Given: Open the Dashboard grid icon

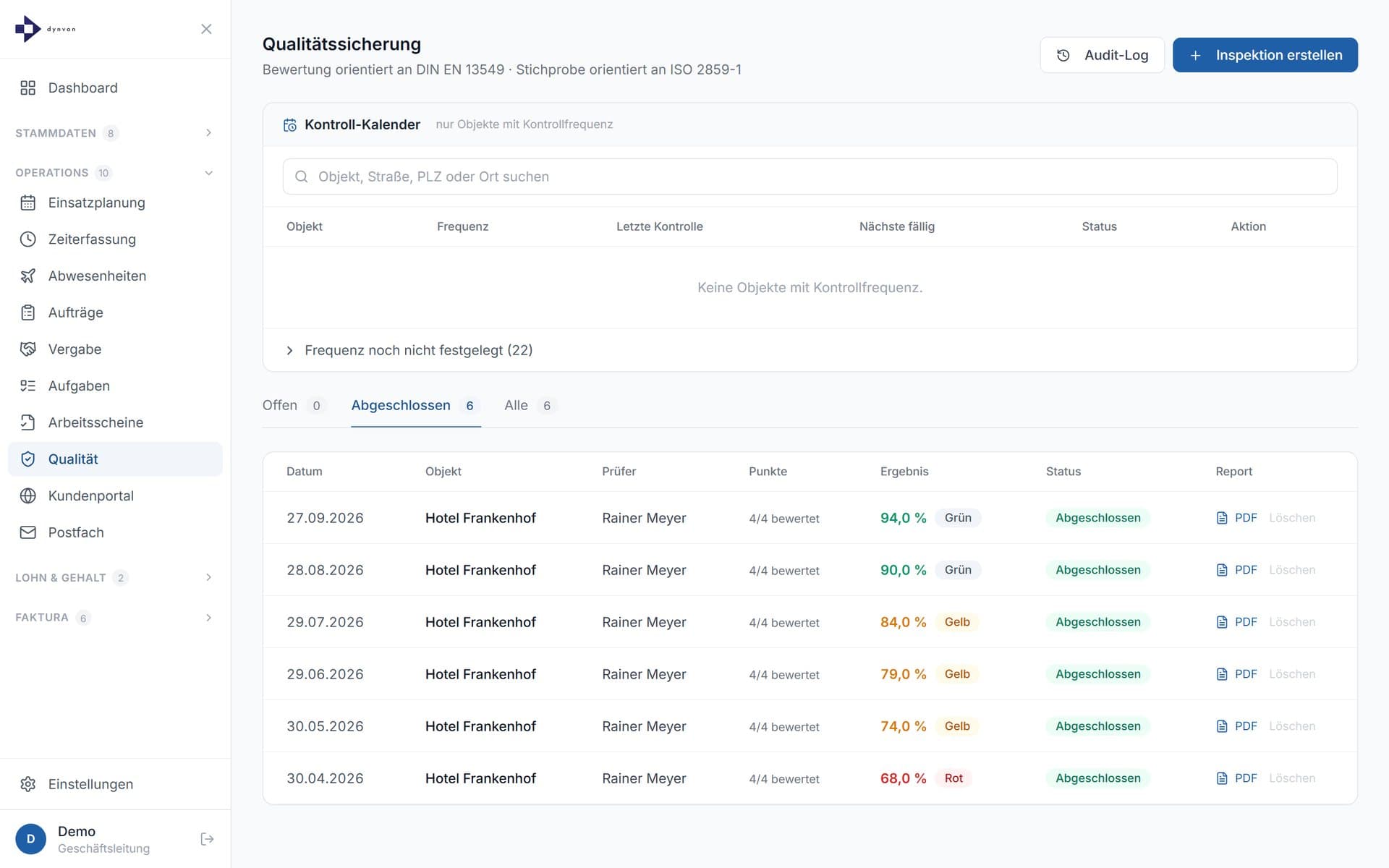Looking at the screenshot, I should pos(27,88).
